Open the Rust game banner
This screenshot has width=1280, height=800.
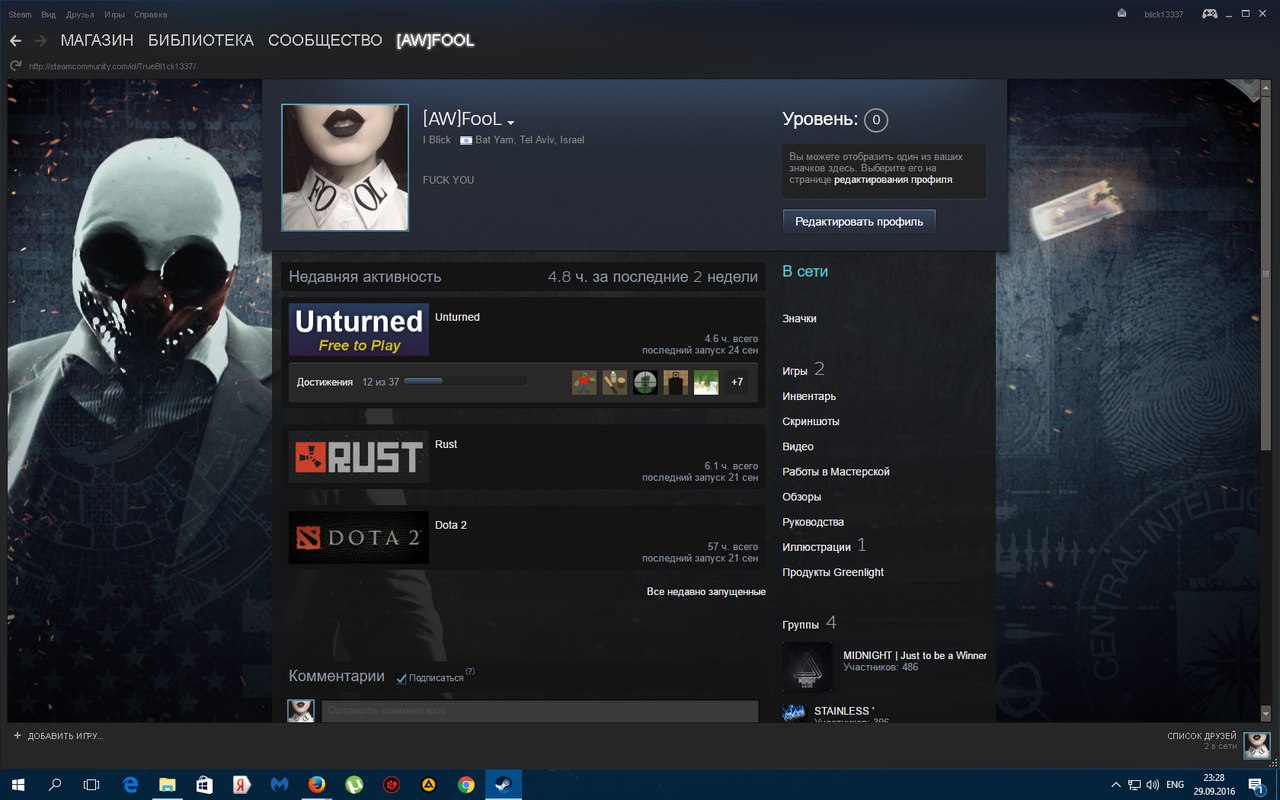pos(359,457)
